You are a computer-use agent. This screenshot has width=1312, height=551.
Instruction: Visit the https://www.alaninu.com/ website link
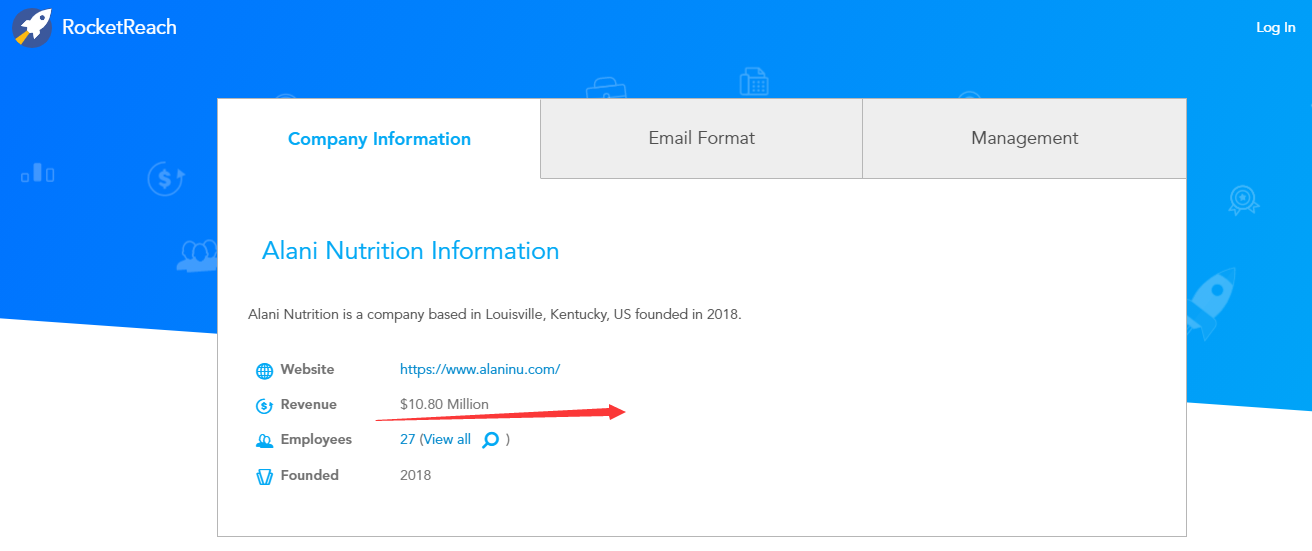click(480, 369)
